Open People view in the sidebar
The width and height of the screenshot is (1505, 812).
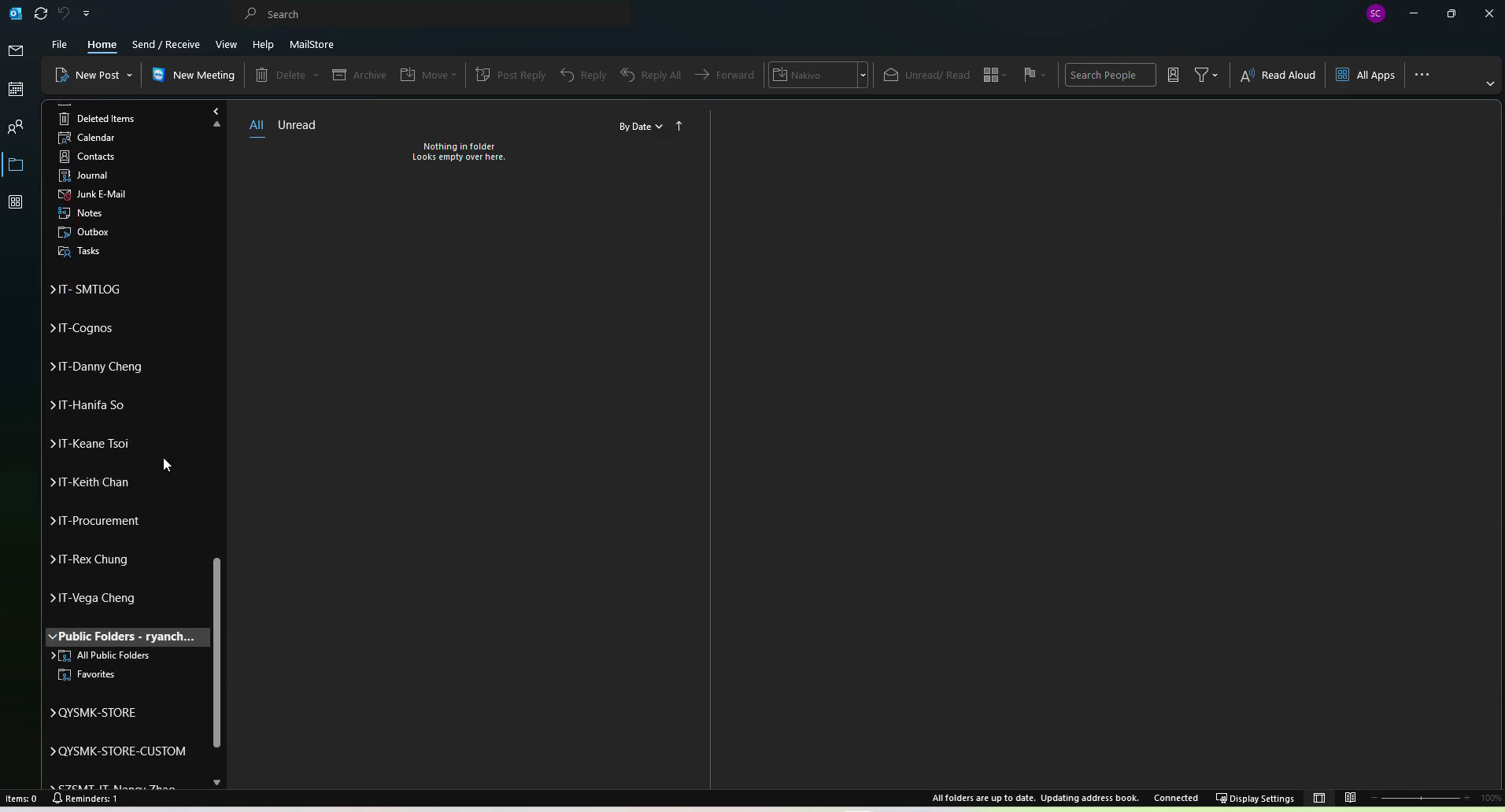click(x=16, y=127)
